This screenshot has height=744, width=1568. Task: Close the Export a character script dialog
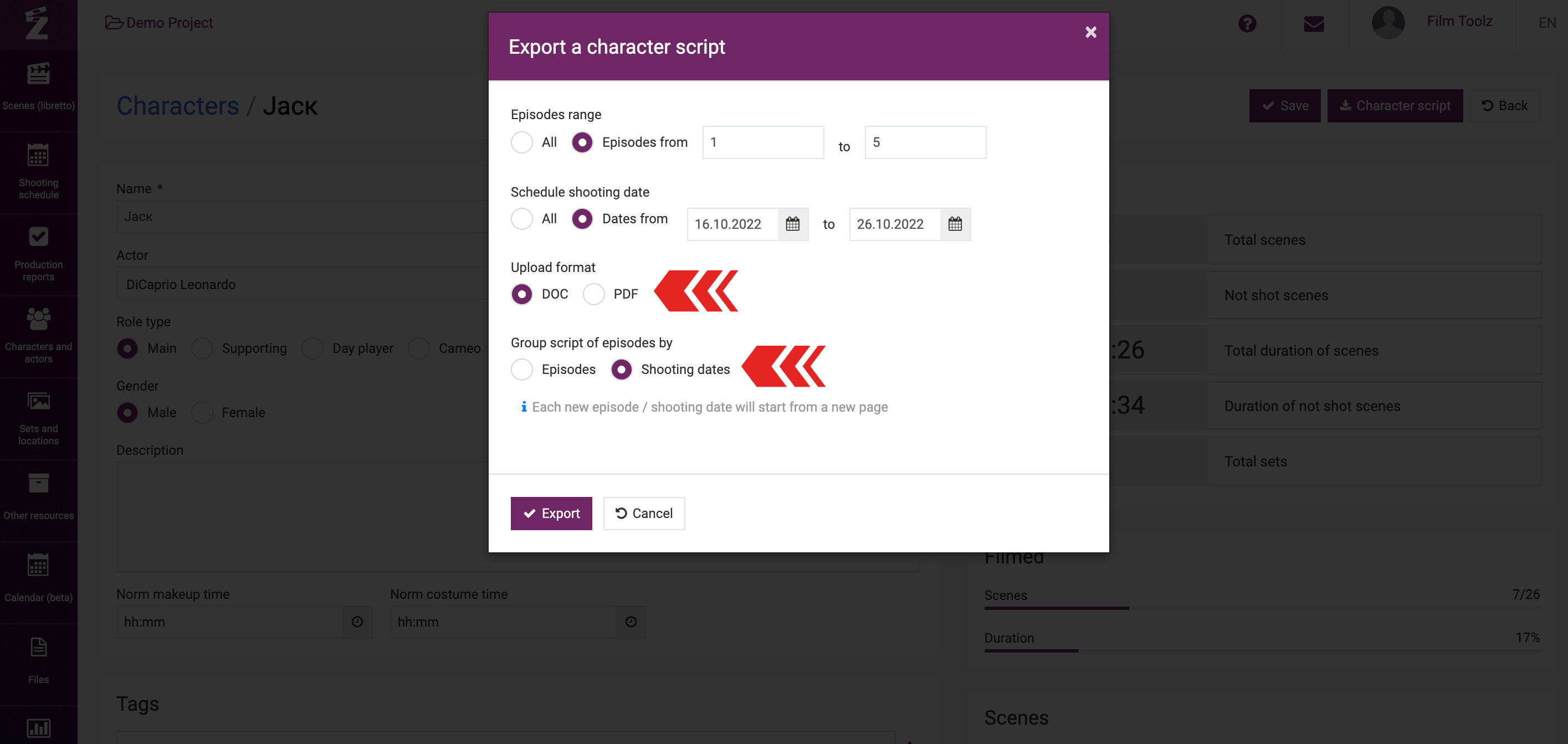pyautogui.click(x=1091, y=32)
